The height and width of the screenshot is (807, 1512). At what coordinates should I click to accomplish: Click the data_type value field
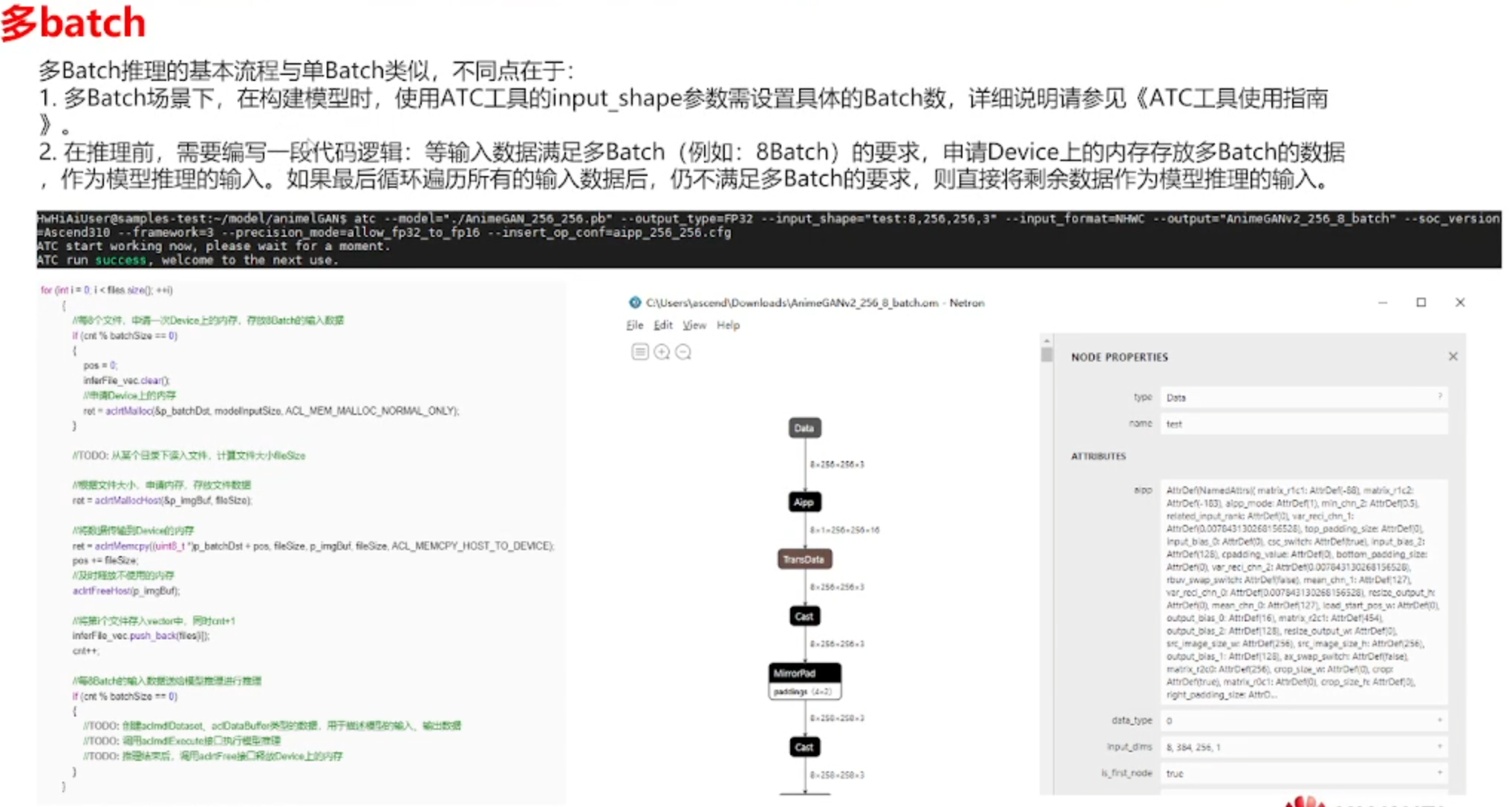(x=1303, y=720)
